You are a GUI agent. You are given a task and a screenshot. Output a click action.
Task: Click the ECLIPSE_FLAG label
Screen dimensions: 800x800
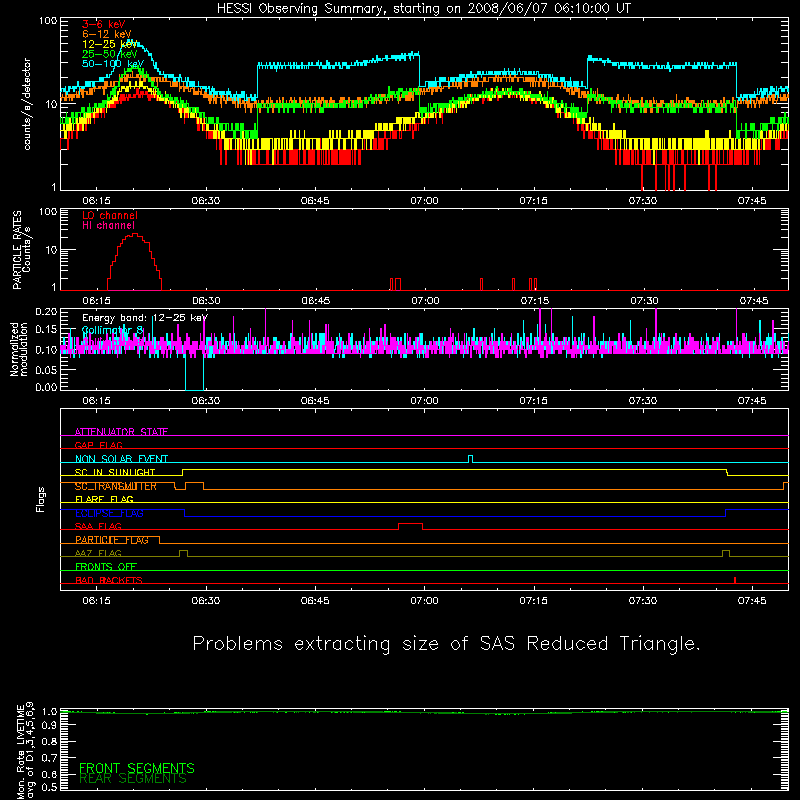click(x=109, y=513)
